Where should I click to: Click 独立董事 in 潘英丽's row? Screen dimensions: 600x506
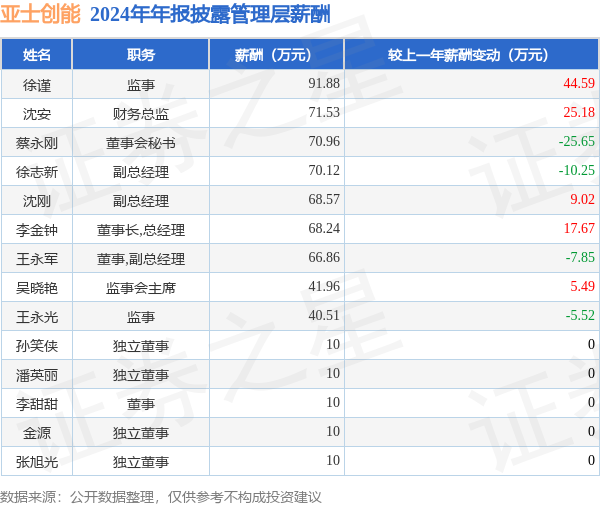click(141, 375)
